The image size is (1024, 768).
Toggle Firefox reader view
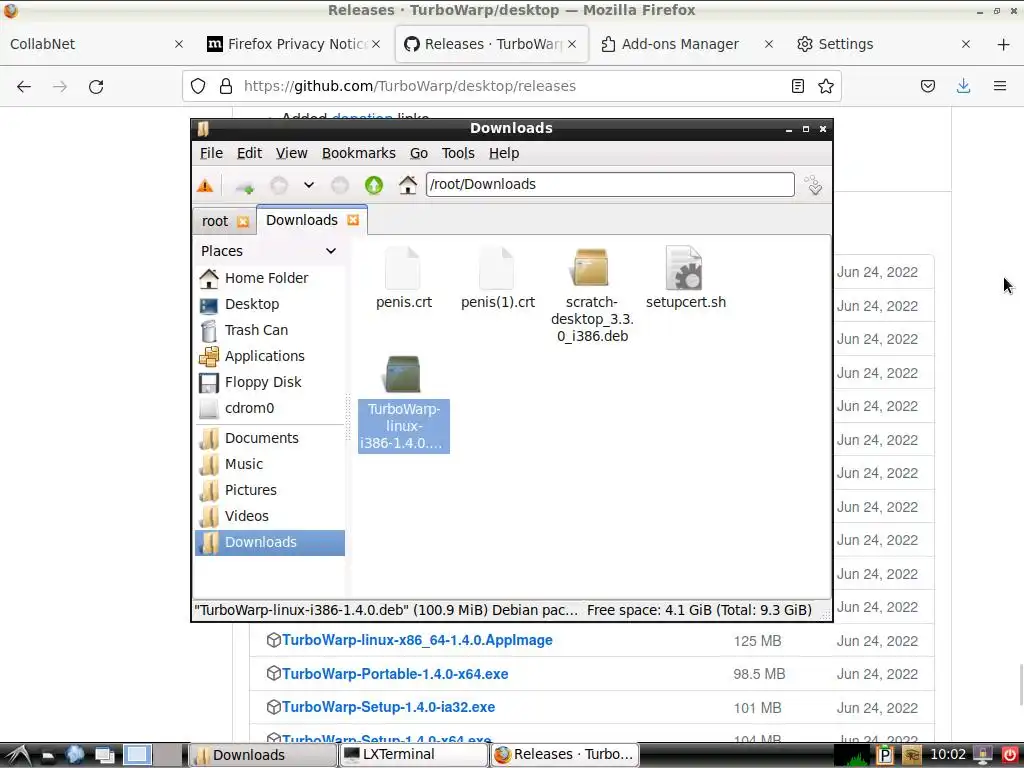tap(797, 86)
